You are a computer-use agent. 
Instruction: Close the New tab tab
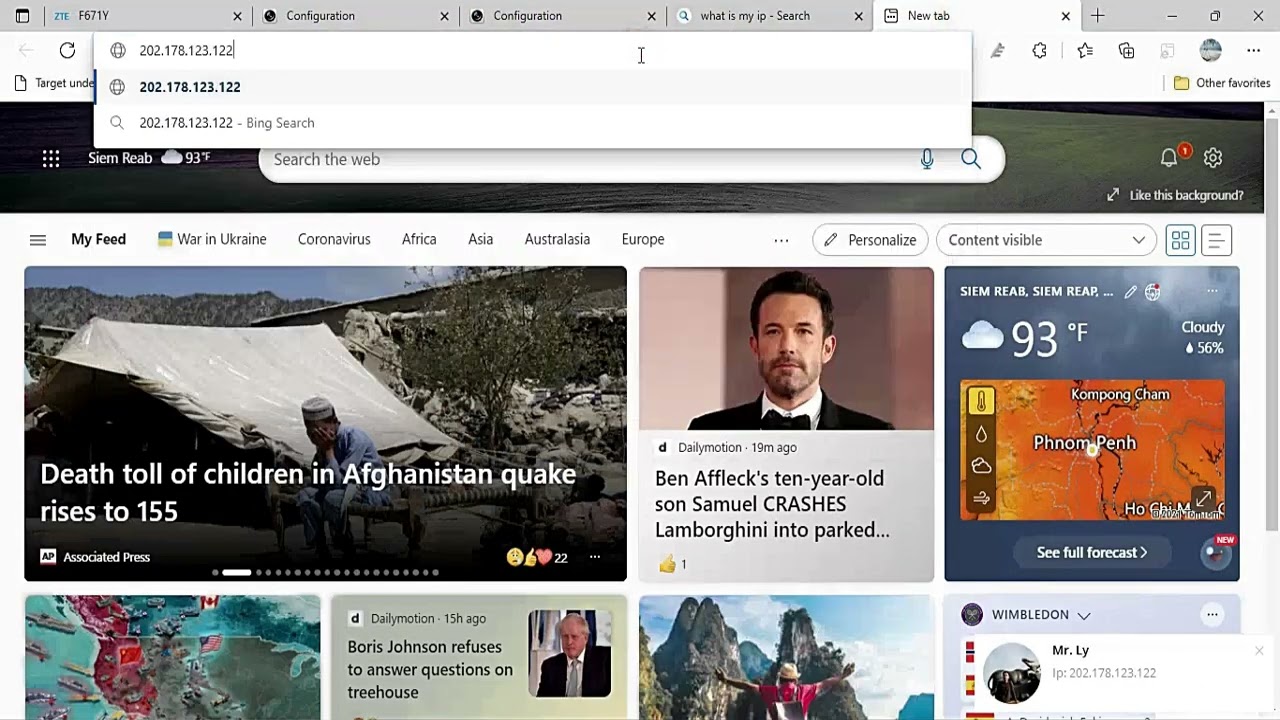click(x=1066, y=16)
